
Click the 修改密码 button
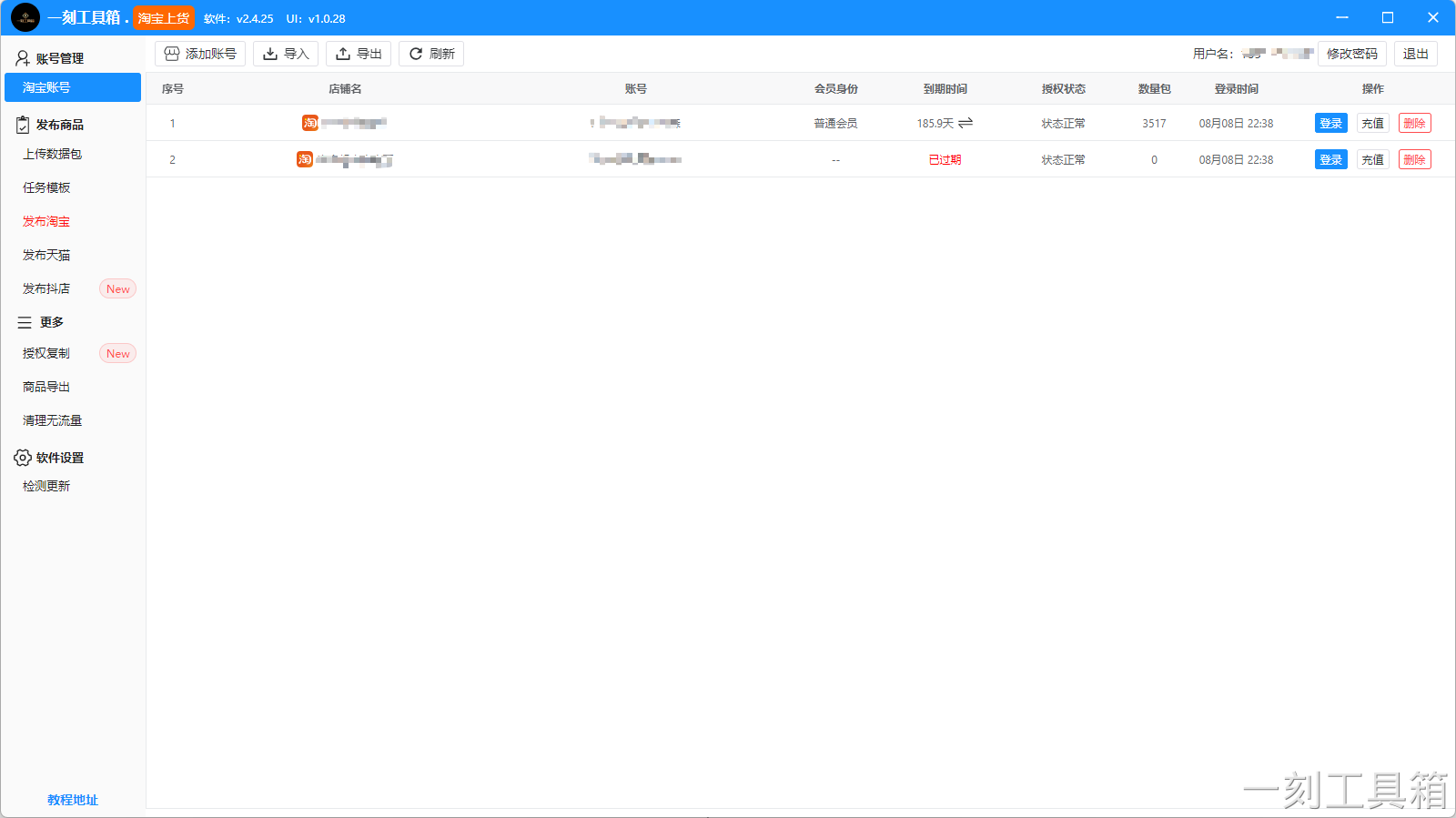[1351, 54]
